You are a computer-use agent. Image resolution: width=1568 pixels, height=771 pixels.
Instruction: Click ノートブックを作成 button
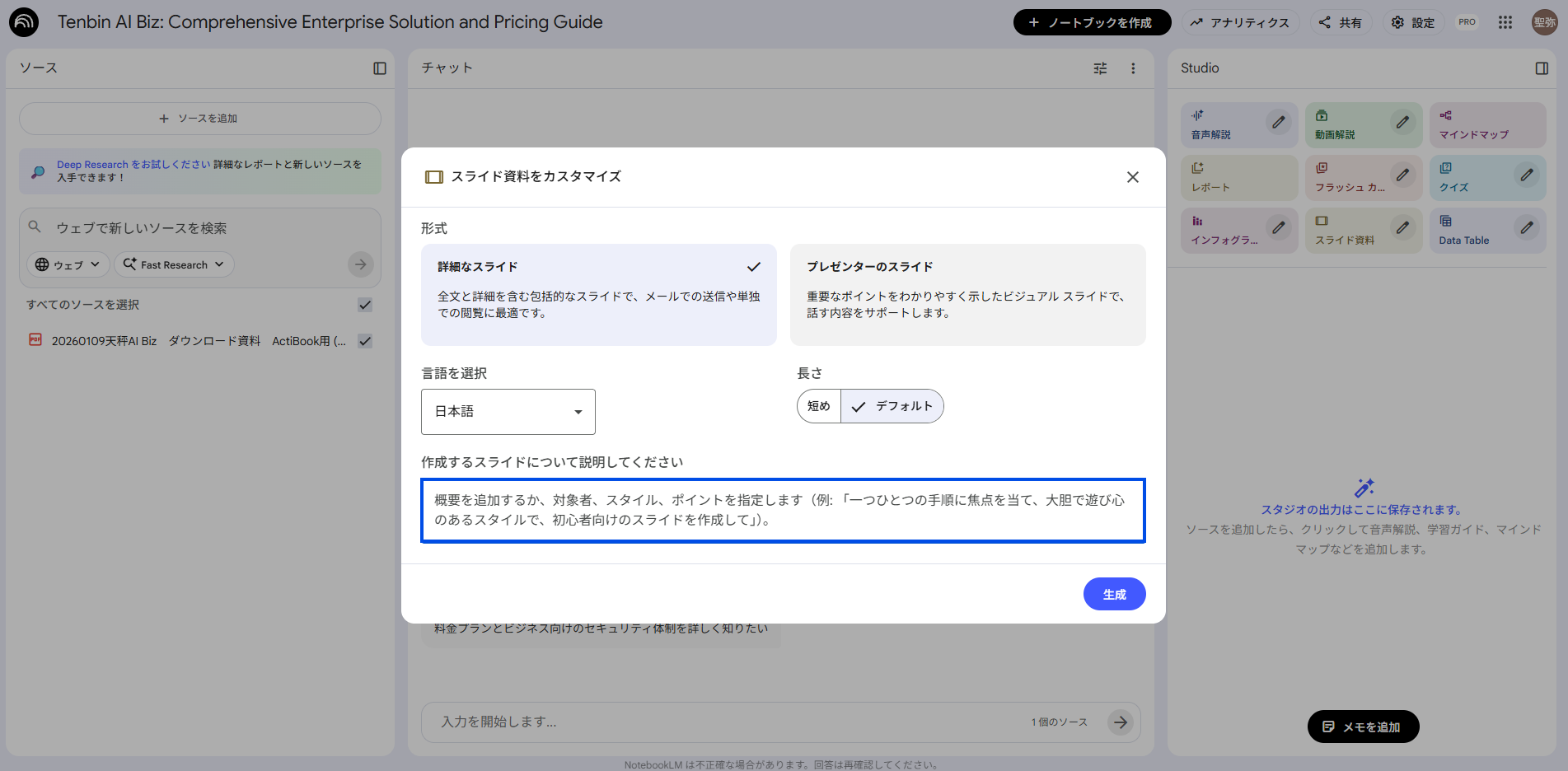click(x=1092, y=22)
